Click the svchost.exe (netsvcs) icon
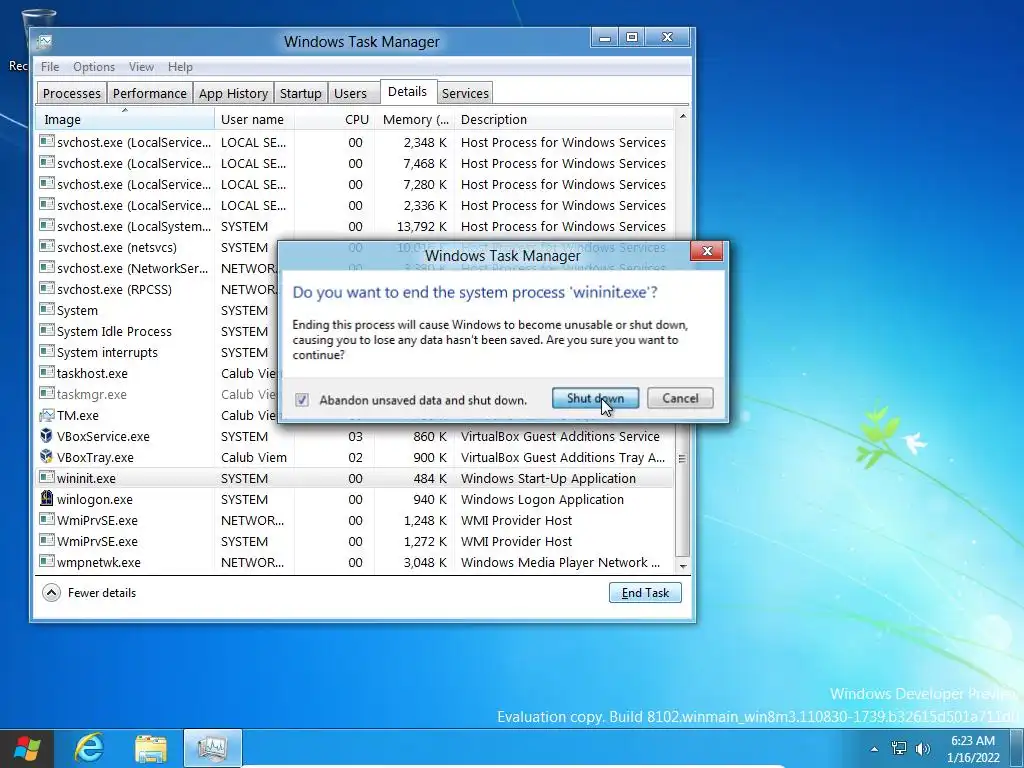 pyautogui.click(x=46, y=246)
